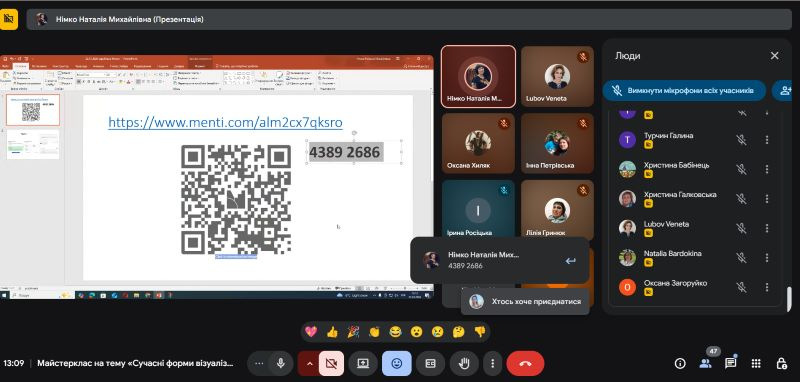Leave call red button
This screenshot has width=800, height=382.
(526, 363)
